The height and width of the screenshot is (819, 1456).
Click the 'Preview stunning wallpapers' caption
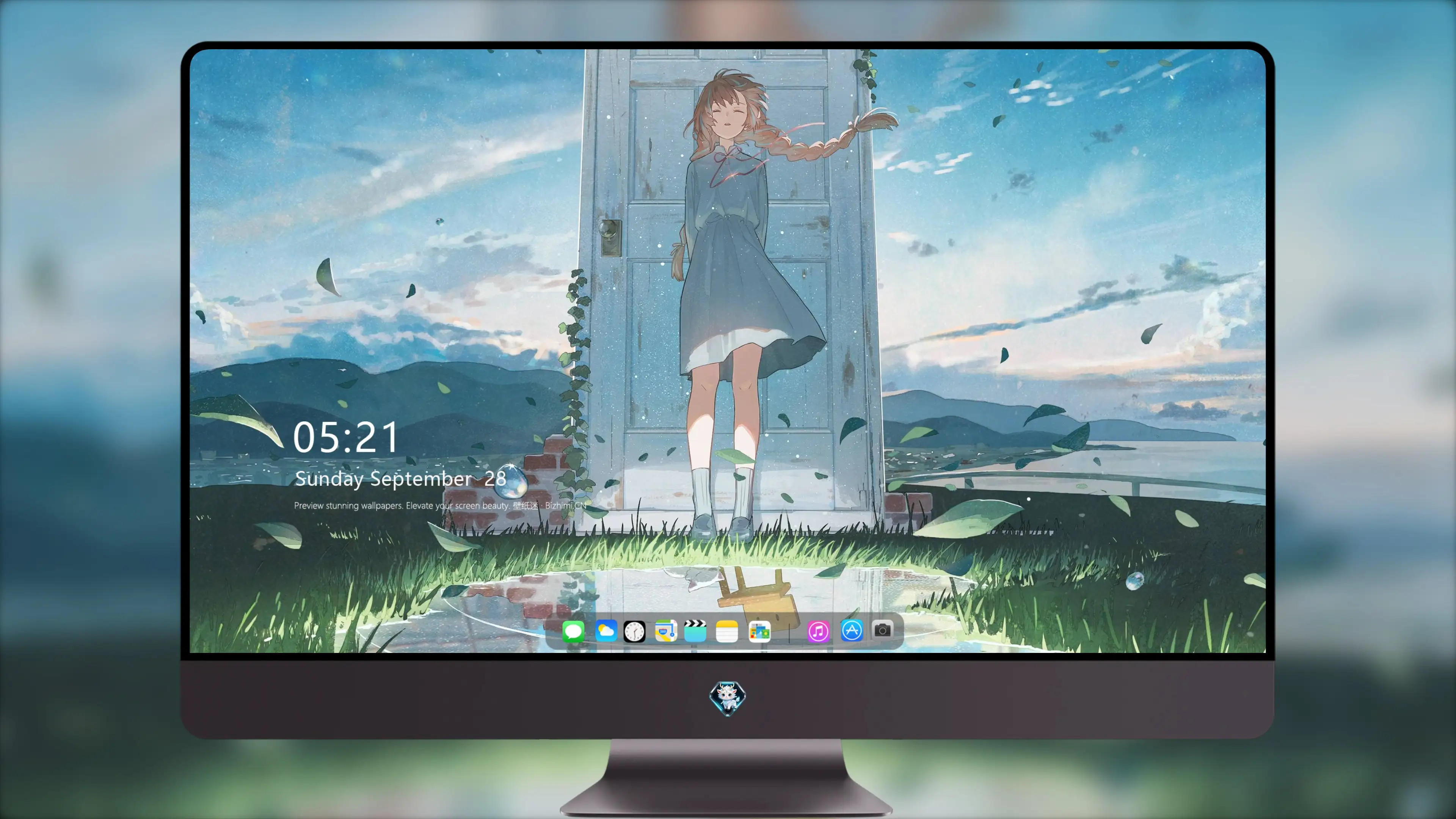coord(440,505)
